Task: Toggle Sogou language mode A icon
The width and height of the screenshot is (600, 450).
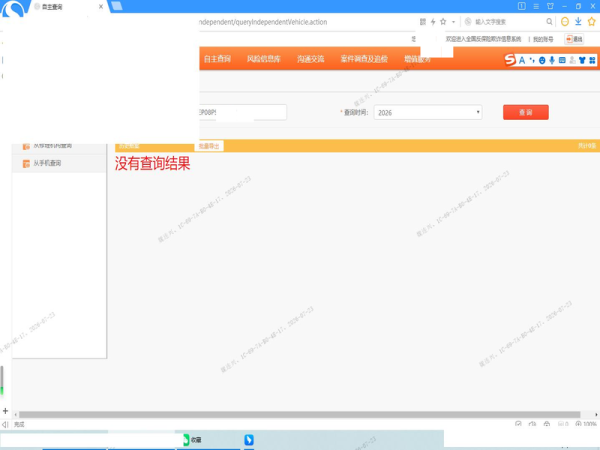Action: [522, 60]
